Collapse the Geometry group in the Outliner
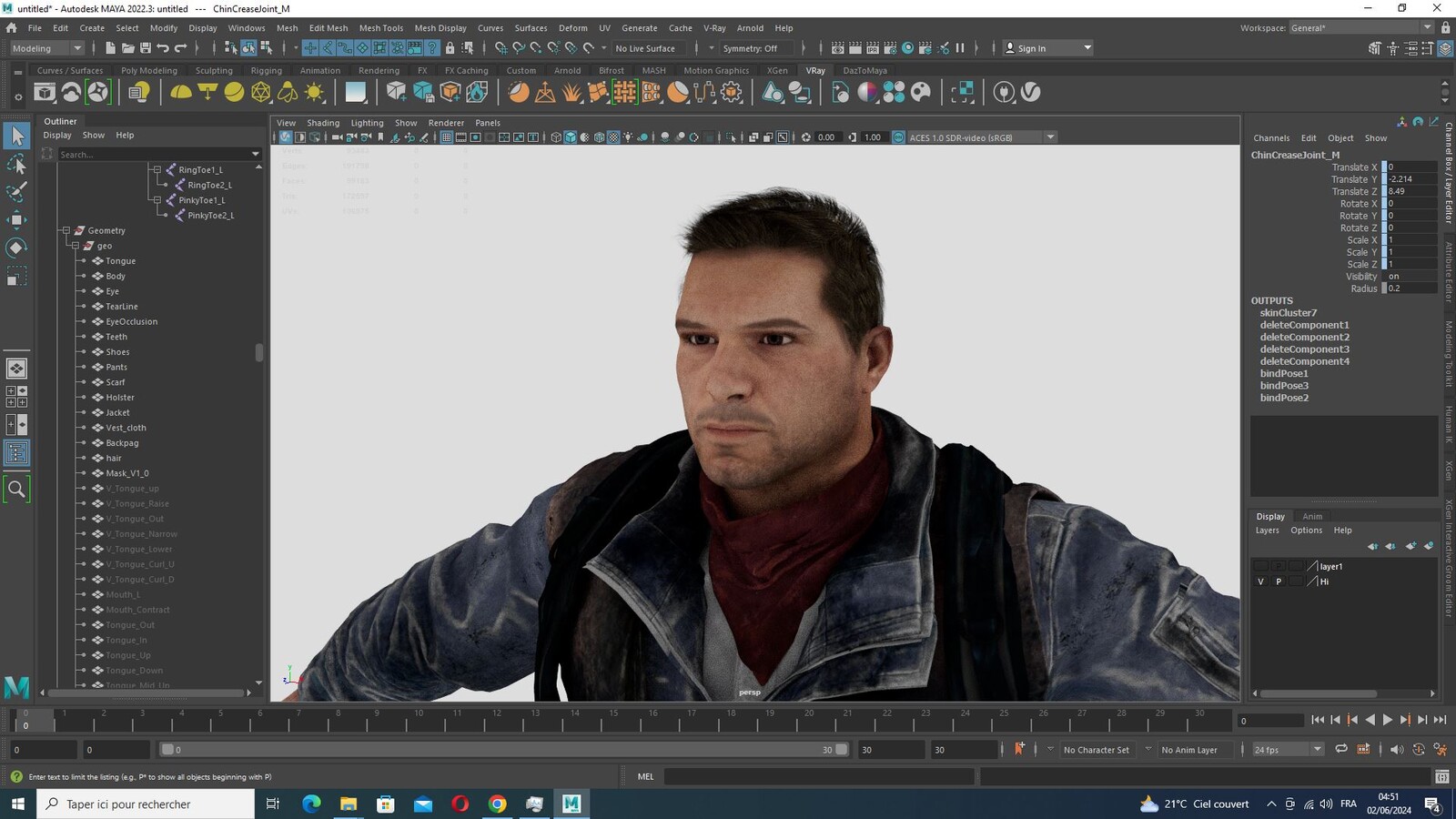 click(x=66, y=231)
